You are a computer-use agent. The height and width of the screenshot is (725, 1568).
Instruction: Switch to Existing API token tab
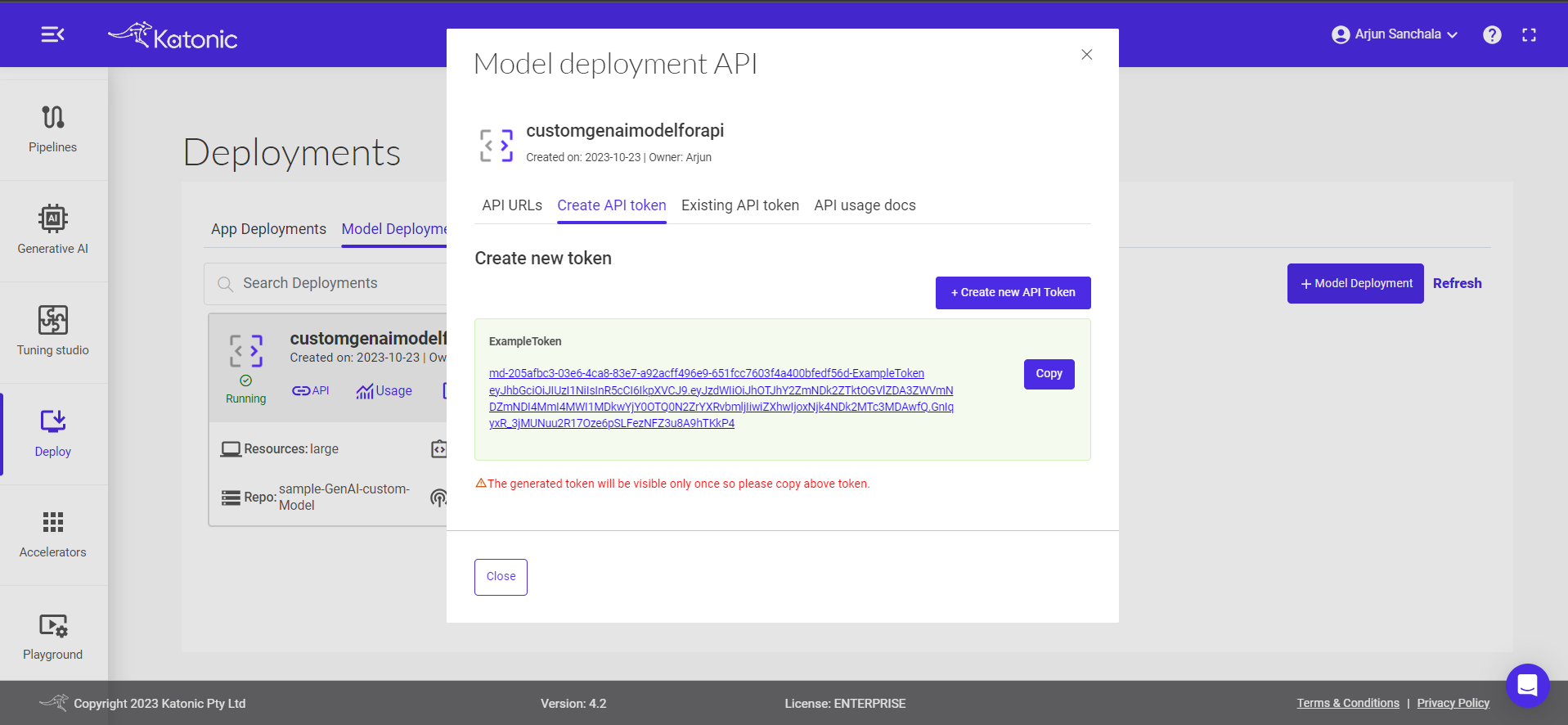(x=740, y=205)
